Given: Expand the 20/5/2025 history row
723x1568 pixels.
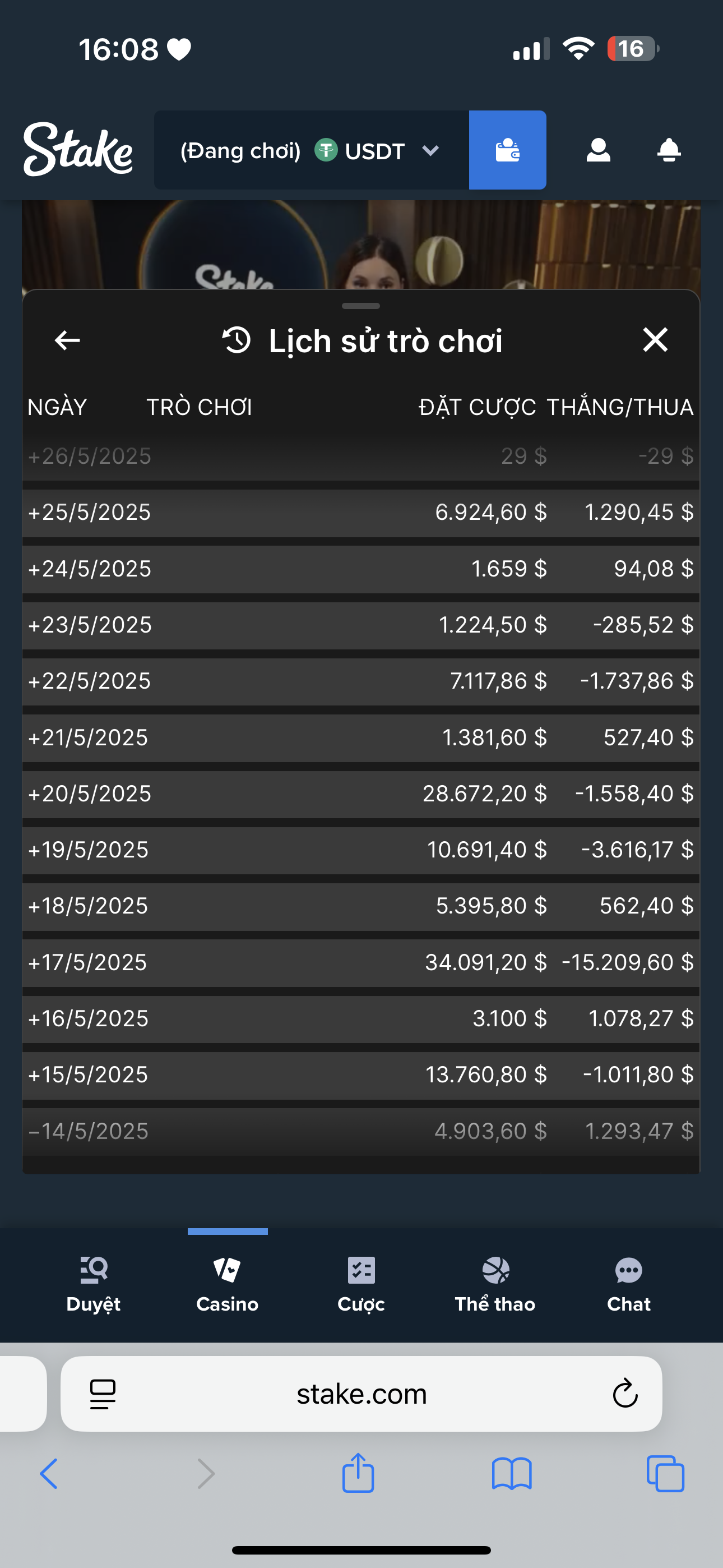Looking at the screenshot, I should click(x=89, y=794).
